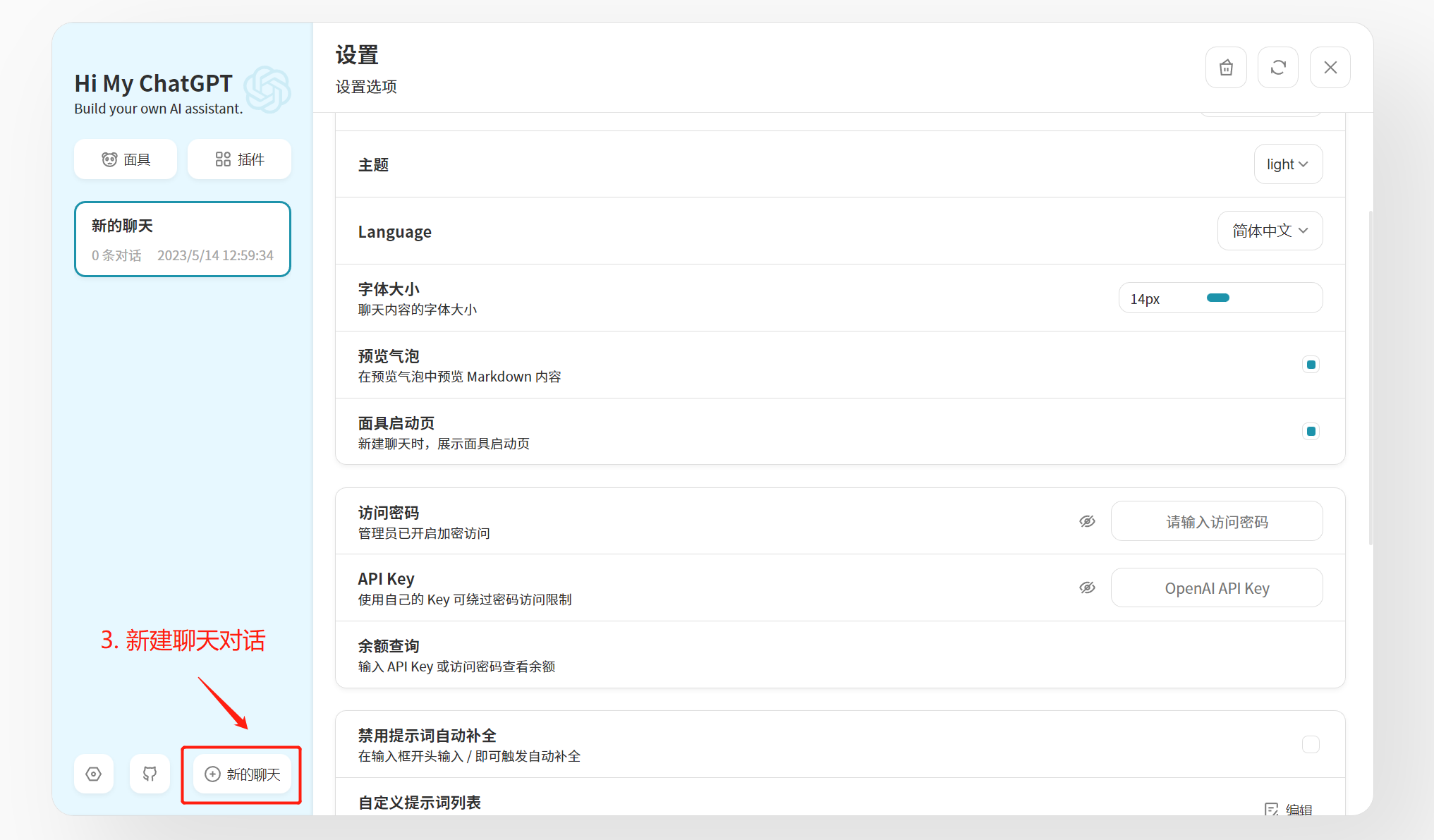Open the 面具 masks tab
The width and height of the screenshot is (1434, 840).
[x=126, y=159]
